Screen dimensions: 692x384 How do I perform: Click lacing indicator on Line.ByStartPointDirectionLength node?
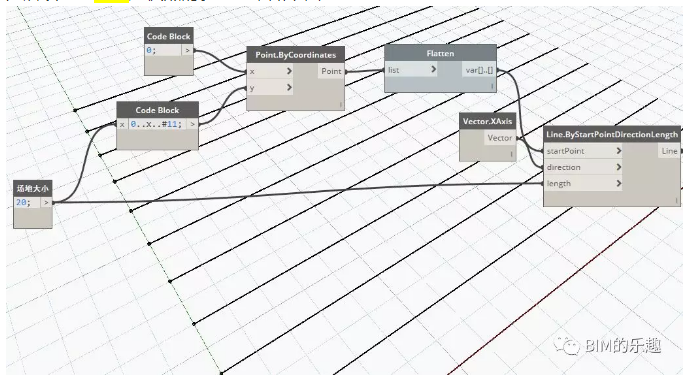[676, 200]
